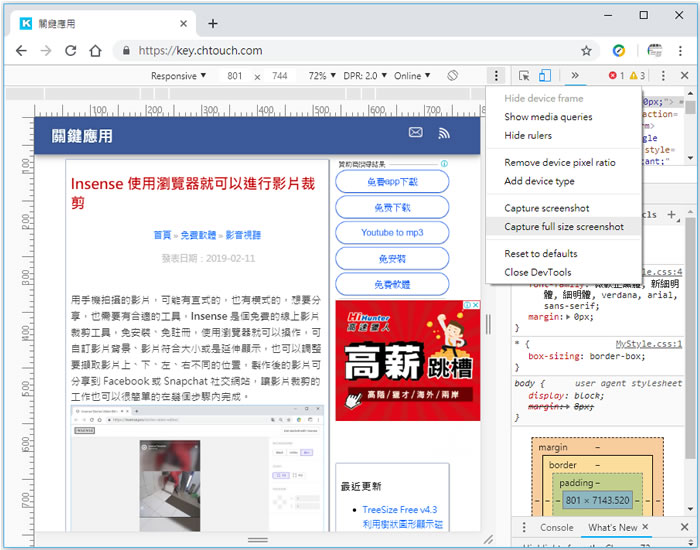Switch to the Console drawer tab
This screenshot has width=700, height=550.
click(x=557, y=527)
